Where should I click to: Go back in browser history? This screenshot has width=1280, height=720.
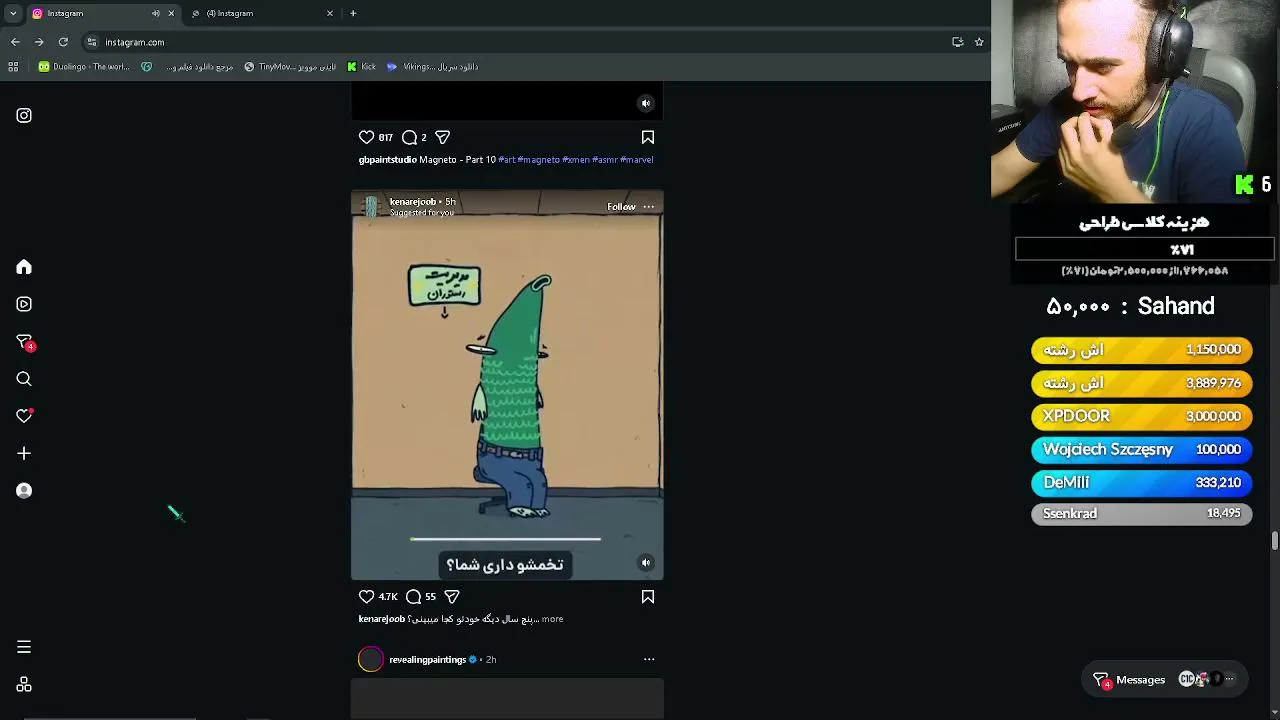[x=15, y=42]
